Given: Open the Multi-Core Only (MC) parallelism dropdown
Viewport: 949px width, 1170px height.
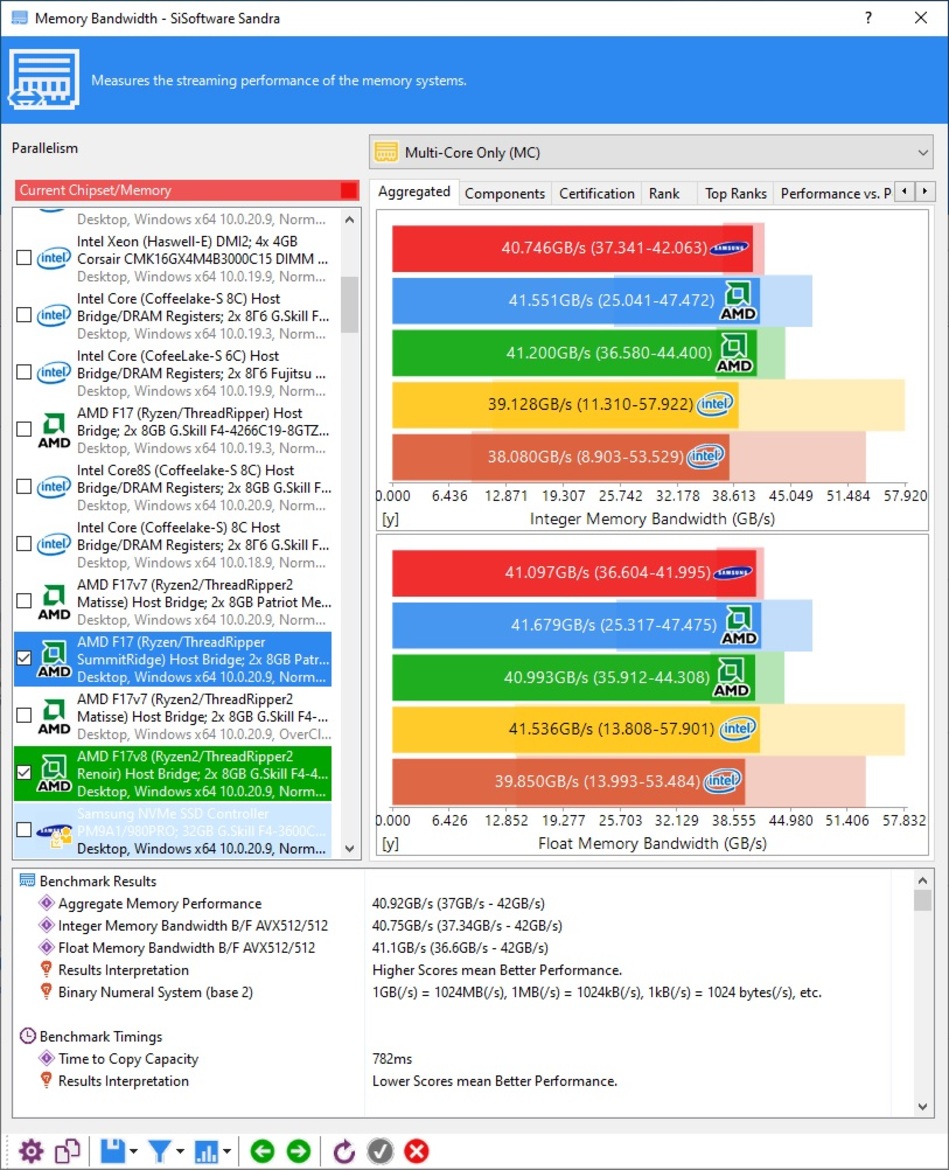Looking at the screenshot, I should (651, 152).
